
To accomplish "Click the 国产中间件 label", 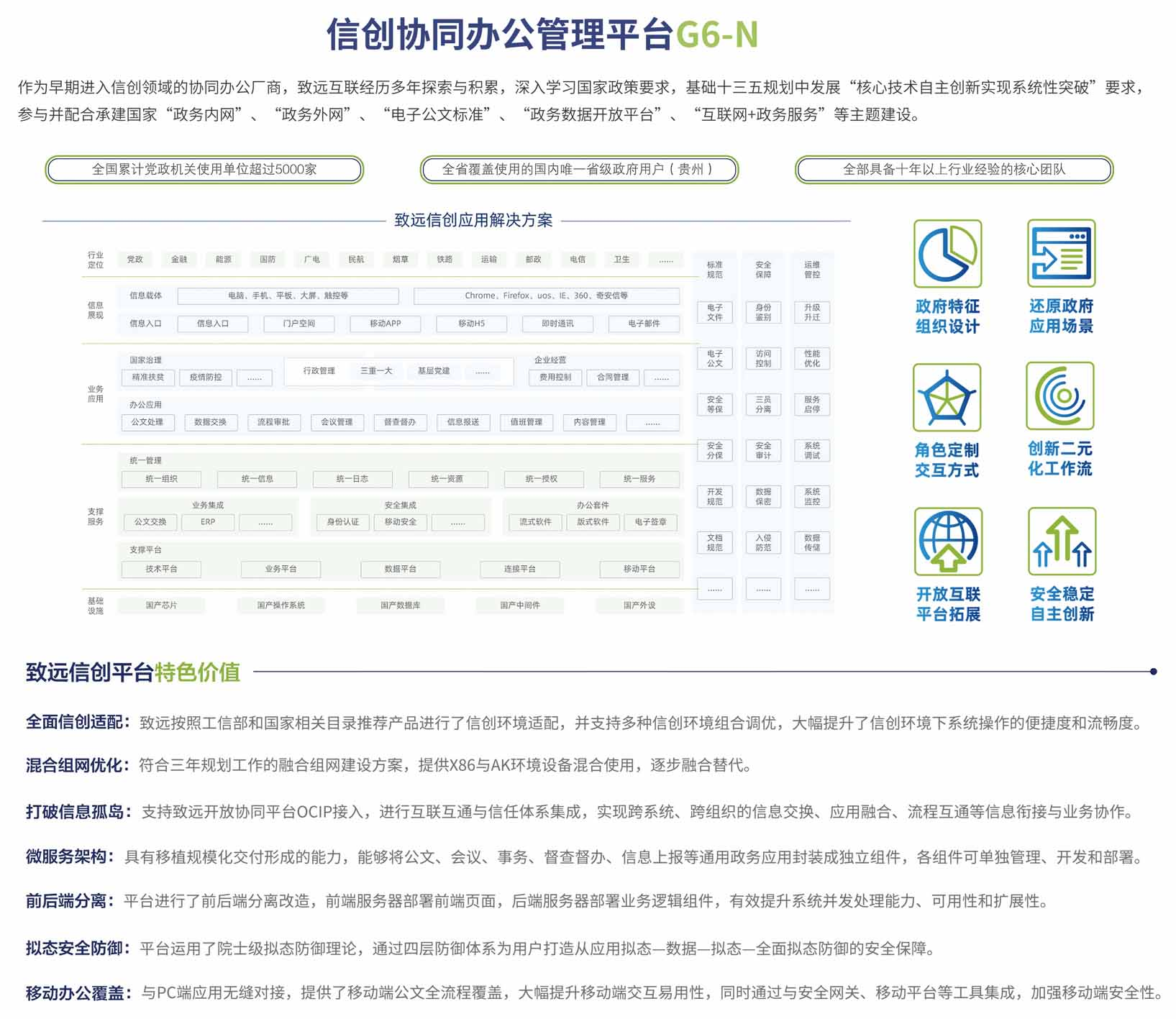I will pyautogui.click(x=520, y=606).
